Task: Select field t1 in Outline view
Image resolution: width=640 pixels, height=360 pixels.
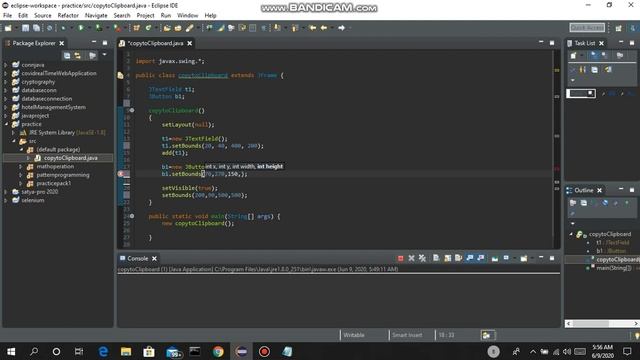Action: pos(612,242)
